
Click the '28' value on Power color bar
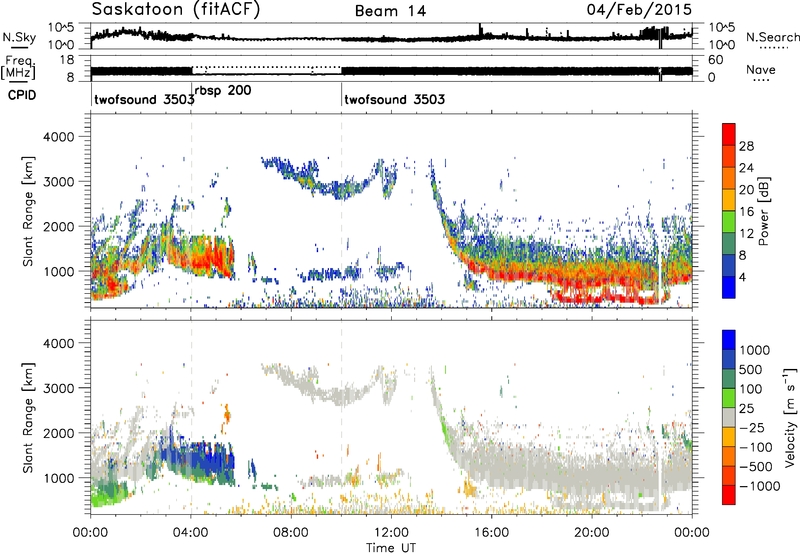click(x=746, y=146)
